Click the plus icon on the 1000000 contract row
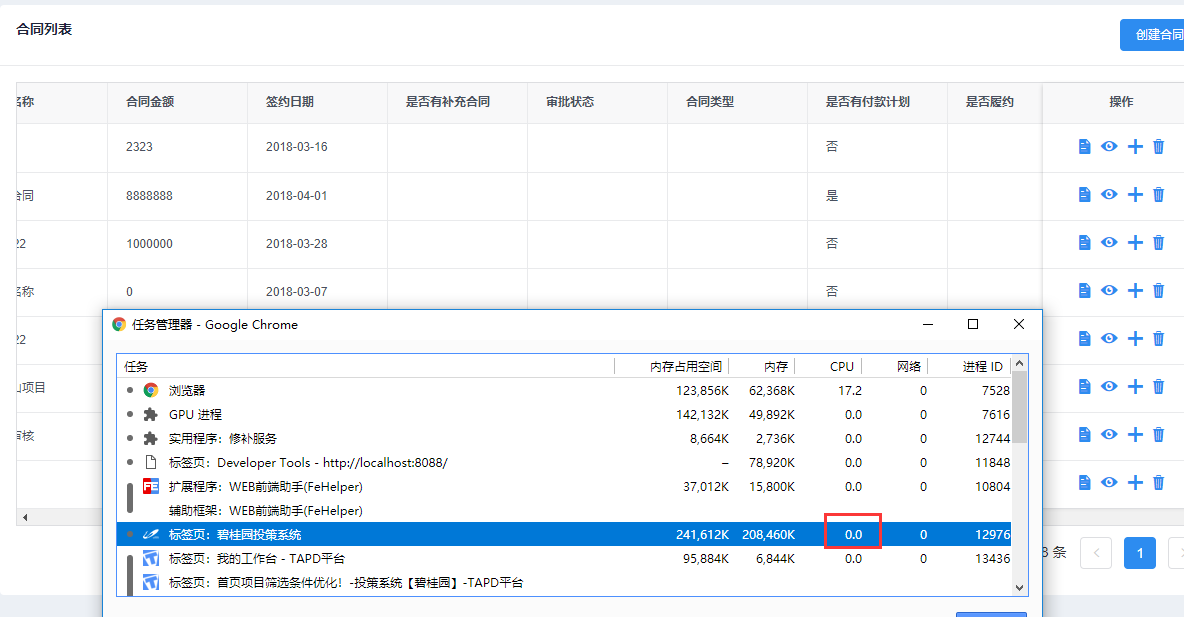Image resolution: width=1184 pixels, height=617 pixels. pos(1134,242)
